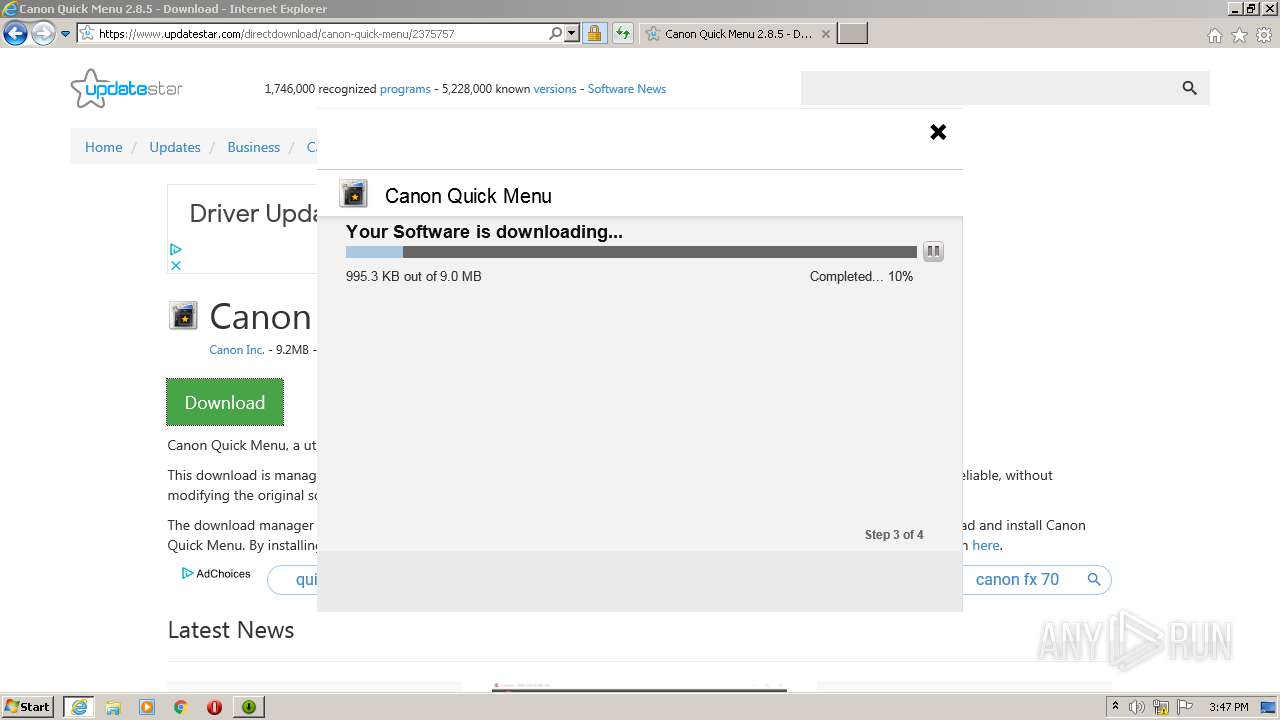Follow the versions link
1280x720 pixels.
point(555,89)
